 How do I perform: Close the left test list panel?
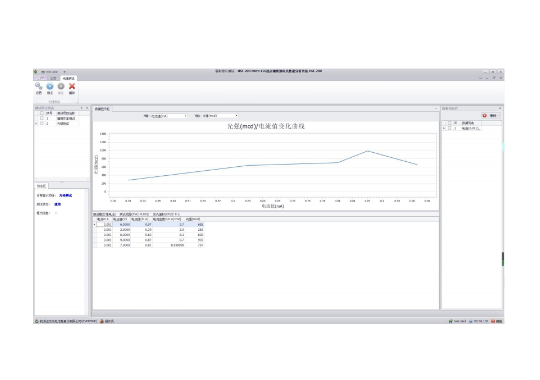(87, 108)
